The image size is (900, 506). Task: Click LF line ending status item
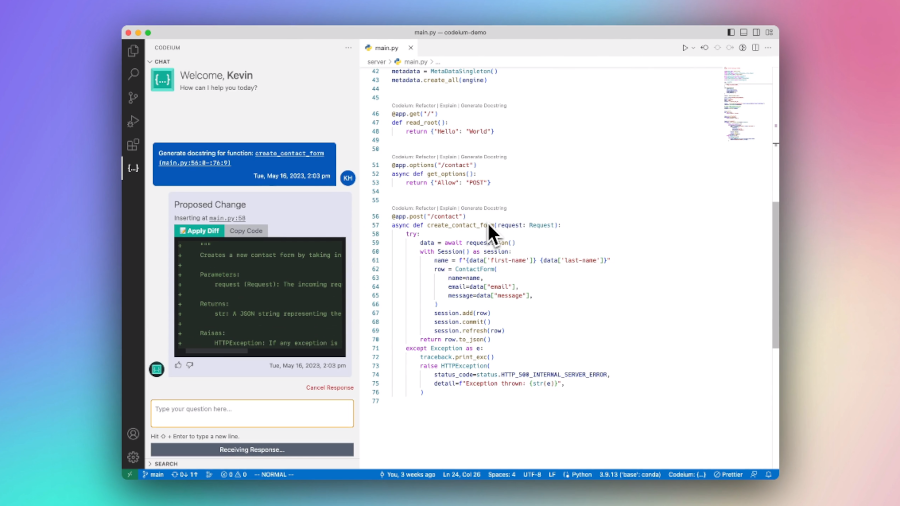pyautogui.click(x=552, y=474)
